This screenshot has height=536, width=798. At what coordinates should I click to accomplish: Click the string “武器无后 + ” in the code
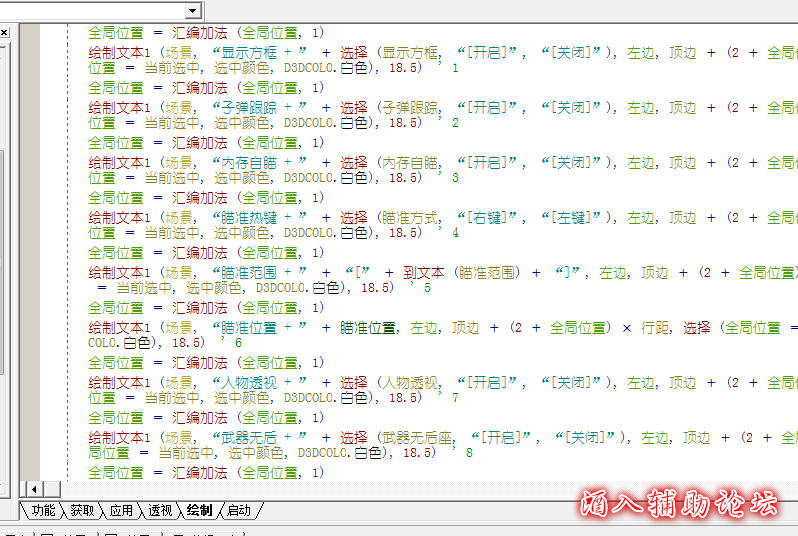click(x=260, y=437)
